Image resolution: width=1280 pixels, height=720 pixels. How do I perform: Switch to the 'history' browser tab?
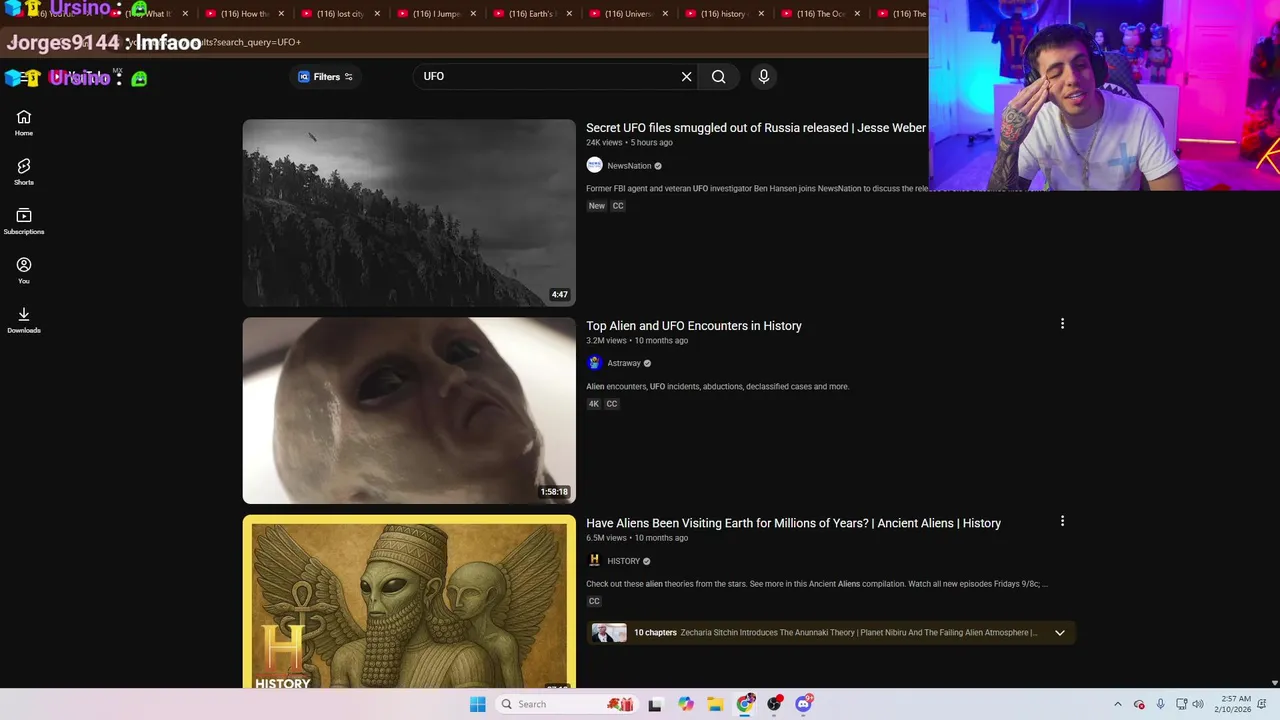pyautogui.click(x=724, y=14)
